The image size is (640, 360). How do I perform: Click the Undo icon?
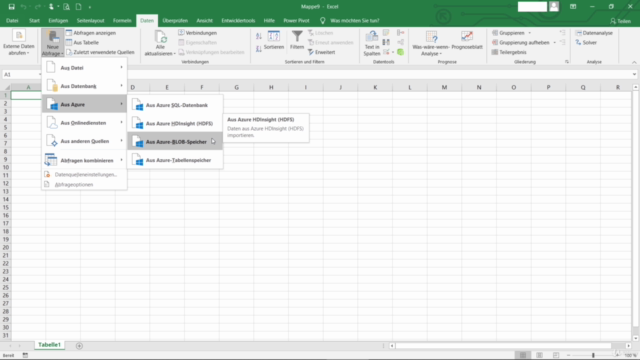coord(24,7)
